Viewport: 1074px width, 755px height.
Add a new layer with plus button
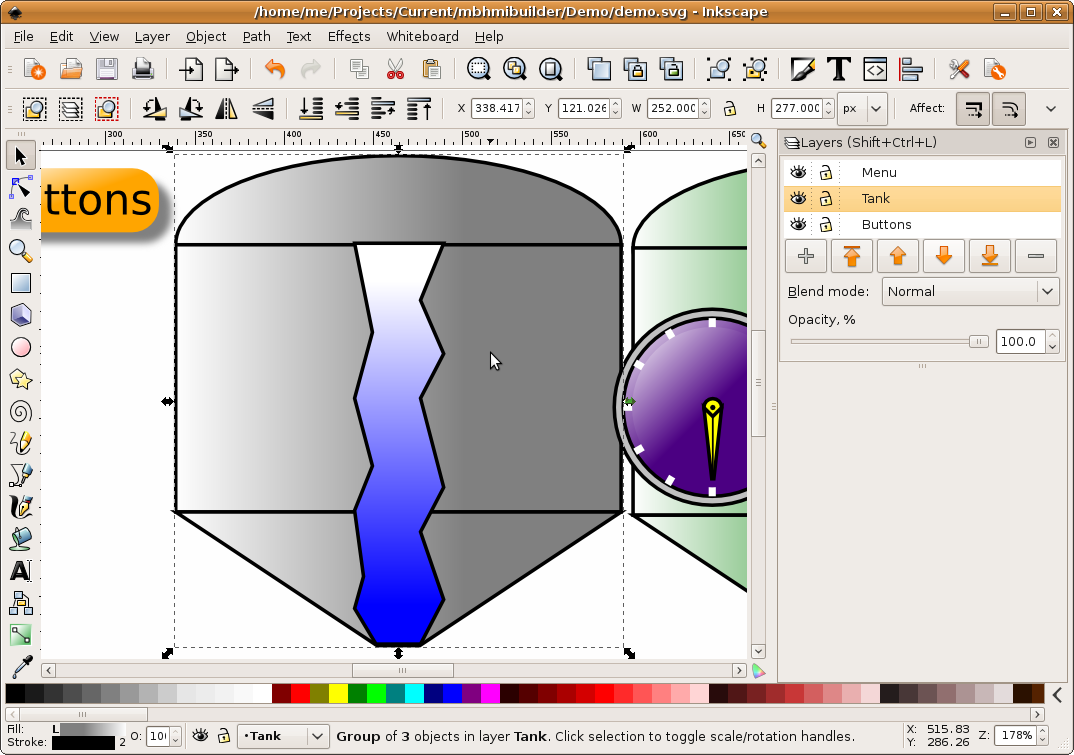(x=806, y=256)
